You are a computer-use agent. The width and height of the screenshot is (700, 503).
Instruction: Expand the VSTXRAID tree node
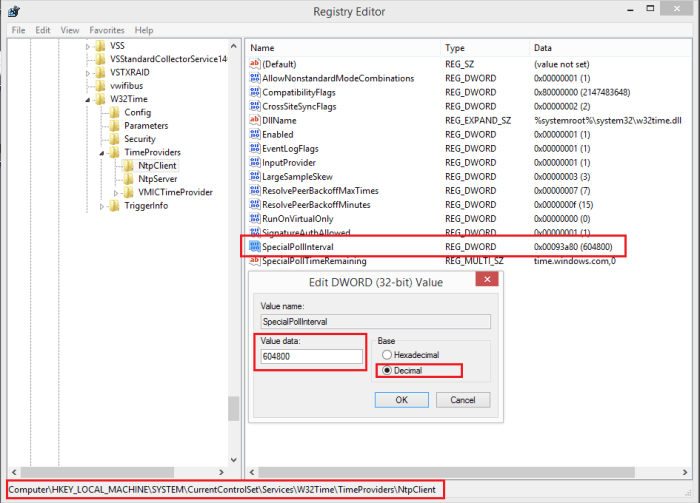point(88,73)
